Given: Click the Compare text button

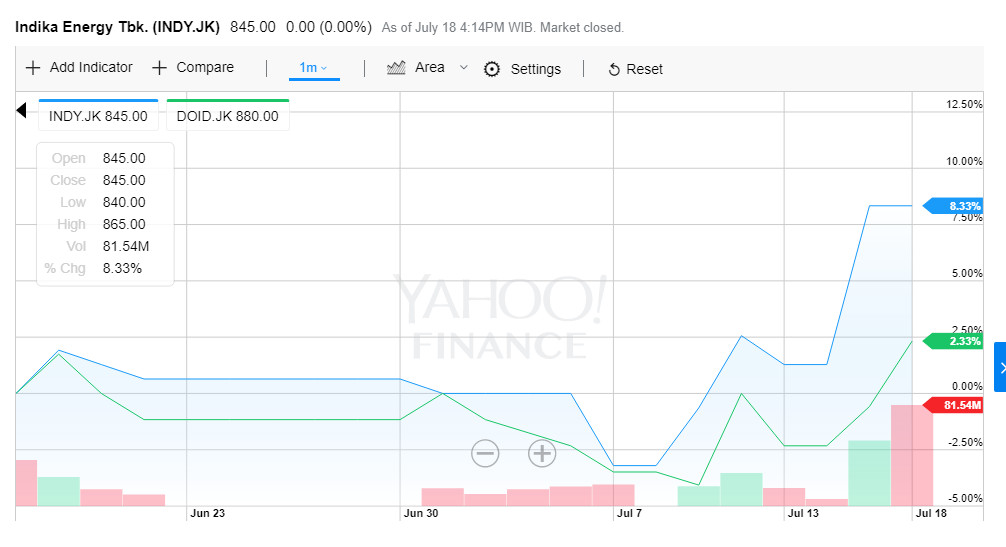Looking at the screenshot, I should (205, 67).
